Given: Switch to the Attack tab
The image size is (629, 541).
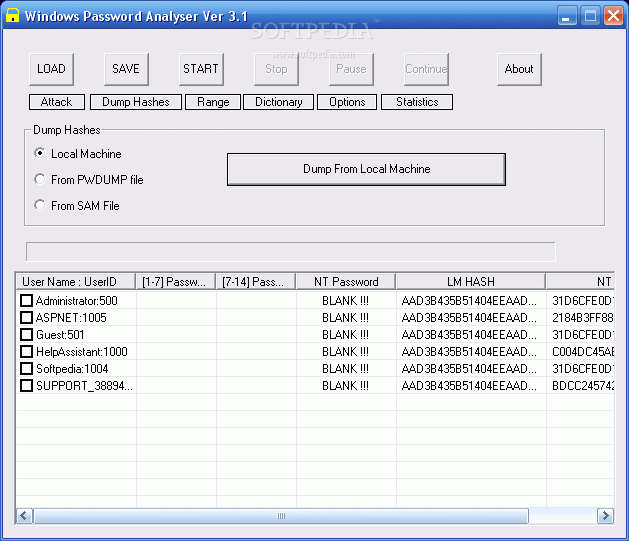Looking at the screenshot, I should 57,102.
